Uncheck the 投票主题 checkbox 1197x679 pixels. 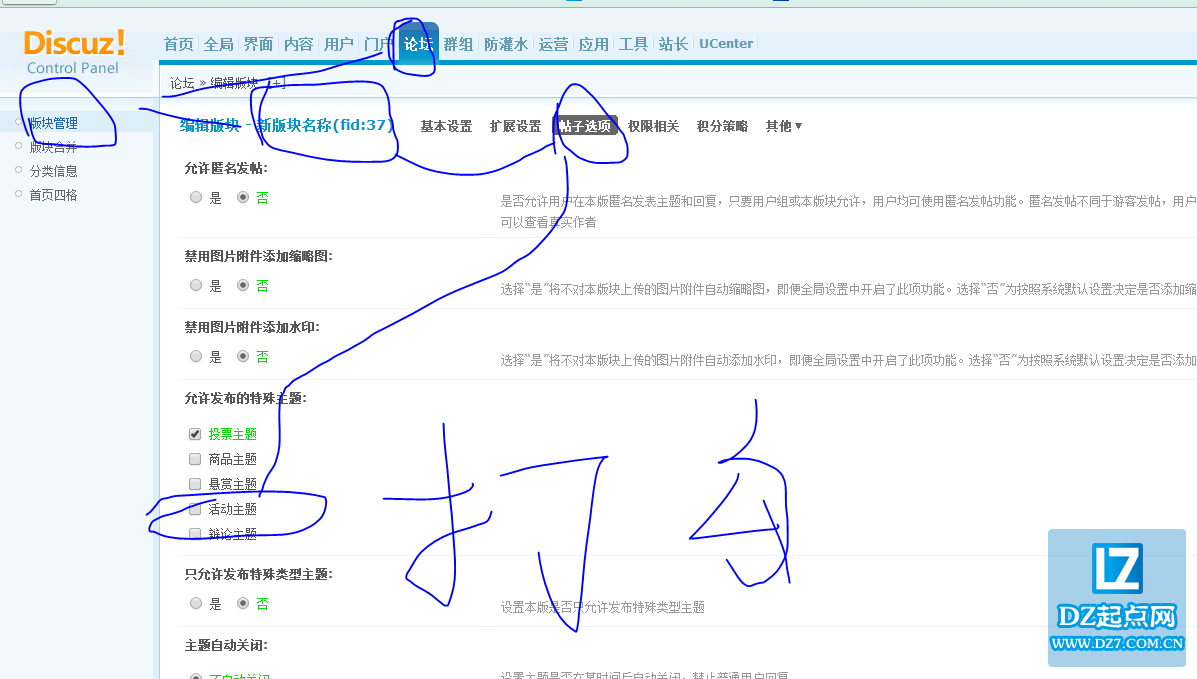tap(195, 434)
